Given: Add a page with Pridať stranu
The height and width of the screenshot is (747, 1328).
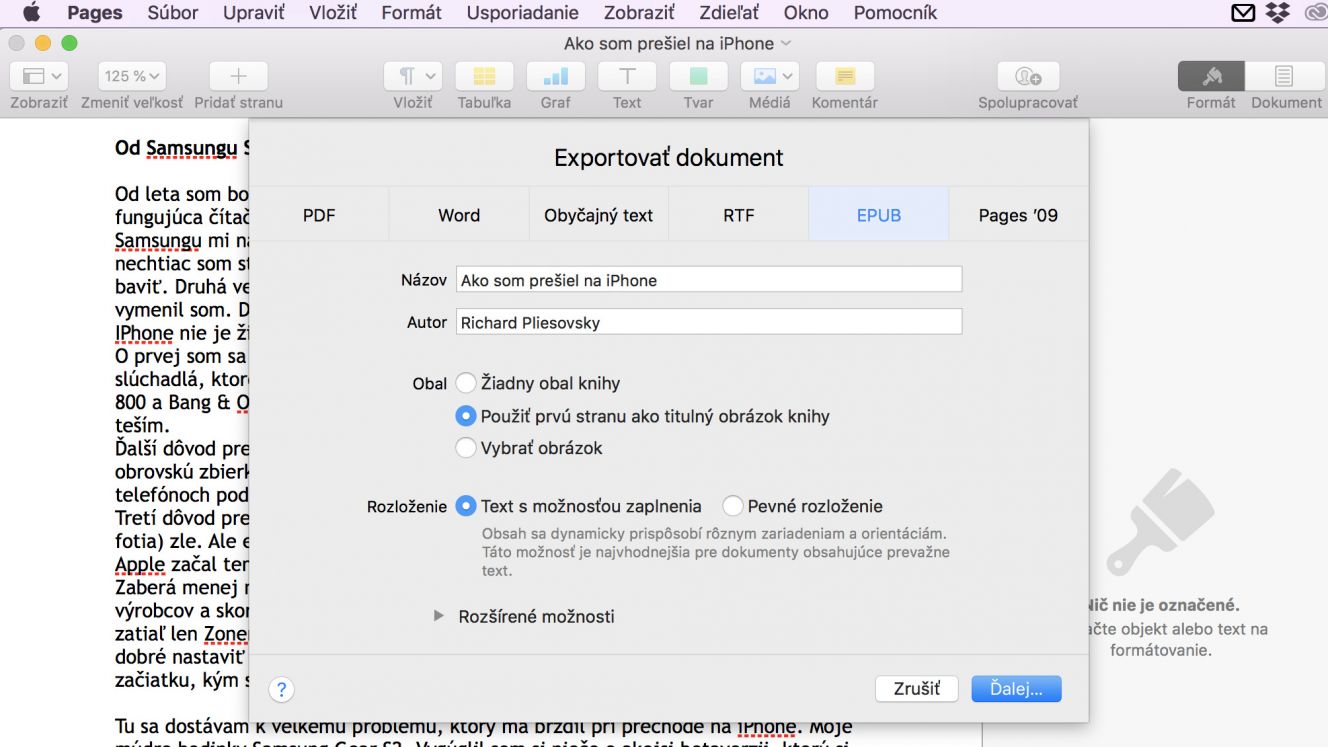Looking at the screenshot, I should 238,76.
